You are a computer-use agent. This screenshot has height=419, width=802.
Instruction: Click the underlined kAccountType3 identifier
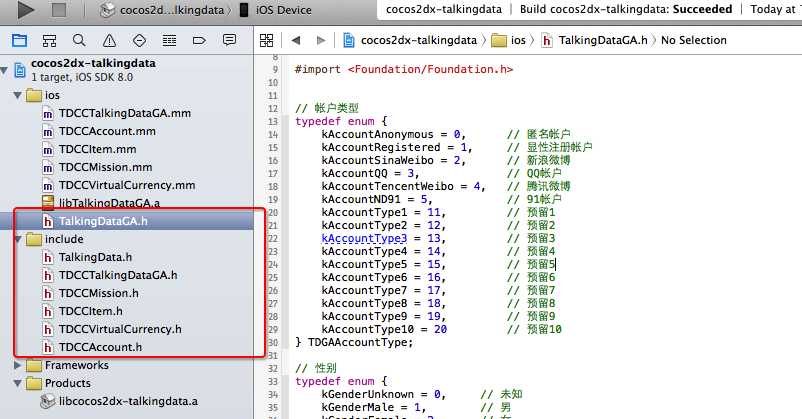coord(364,238)
